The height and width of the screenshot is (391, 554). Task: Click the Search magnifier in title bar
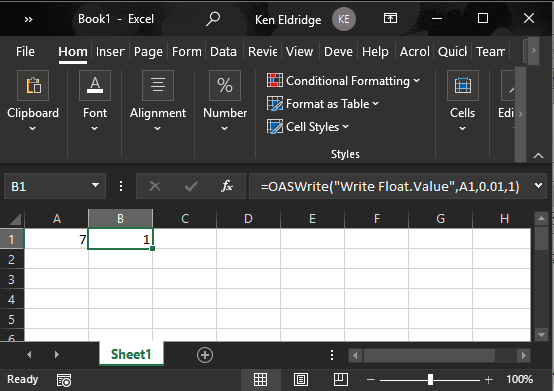coord(213,19)
